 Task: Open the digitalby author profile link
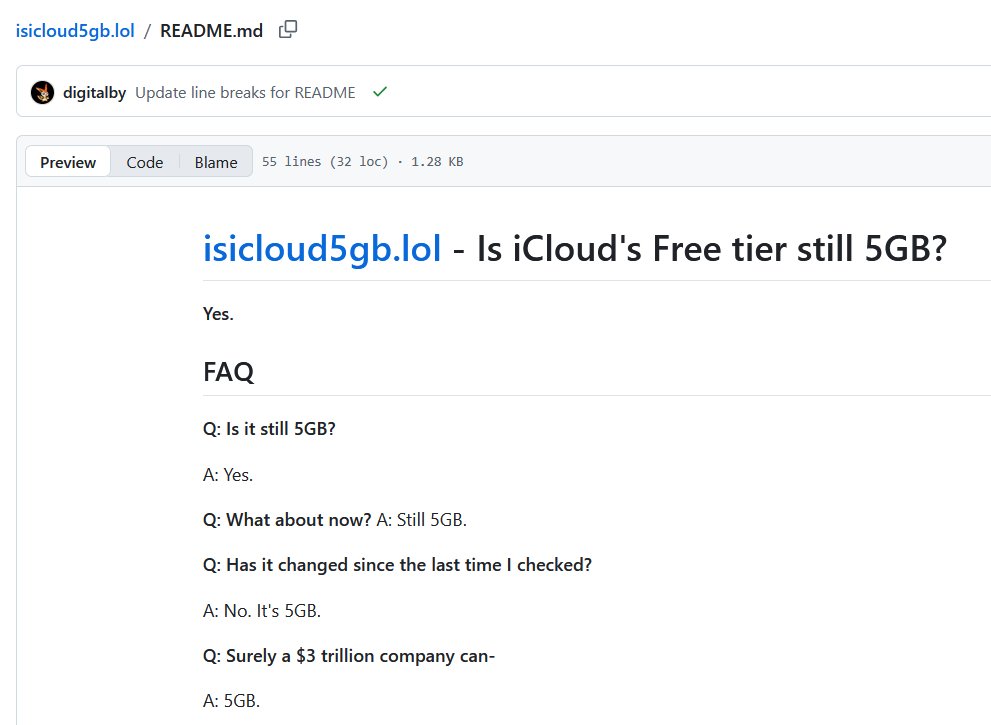tap(94, 93)
